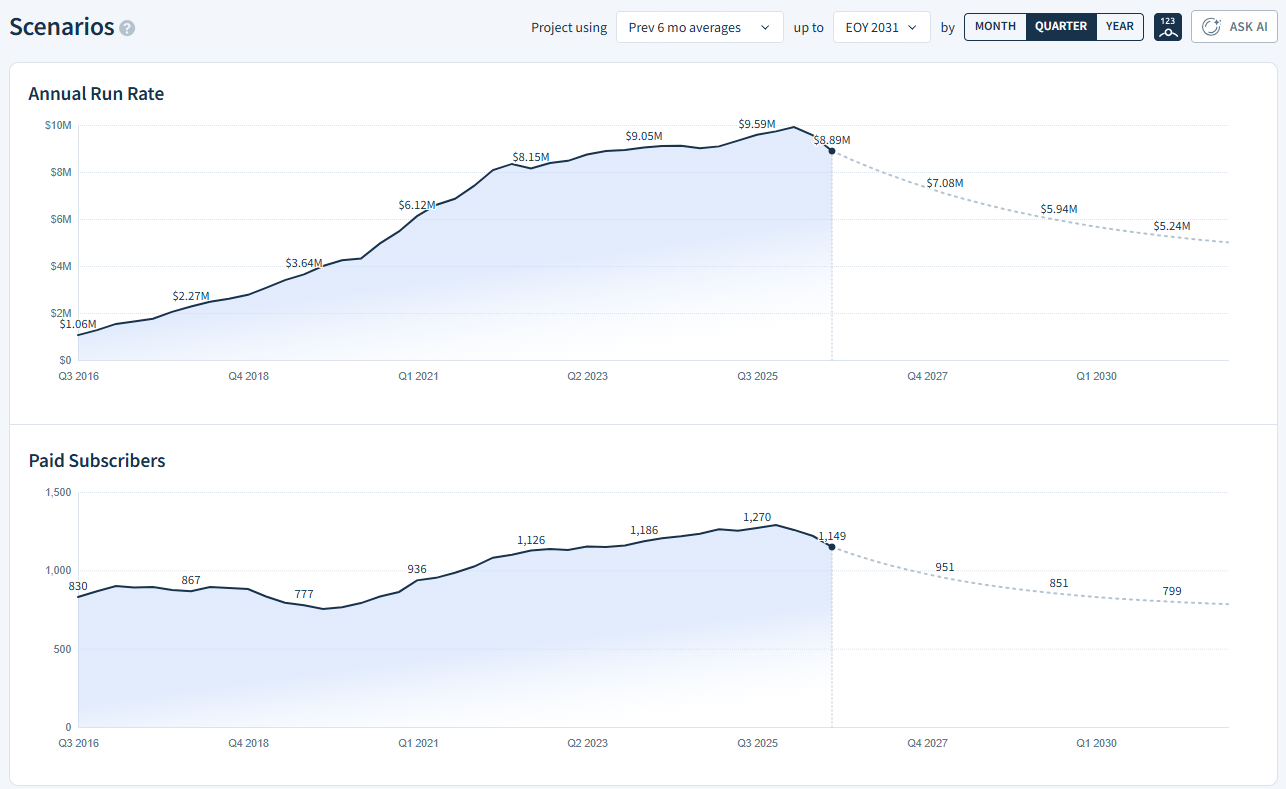Image resolution: width=1286 pixels, height=789 pixels.
Task: Click the $8.15M data label
Action: click(x=531, y=157)
